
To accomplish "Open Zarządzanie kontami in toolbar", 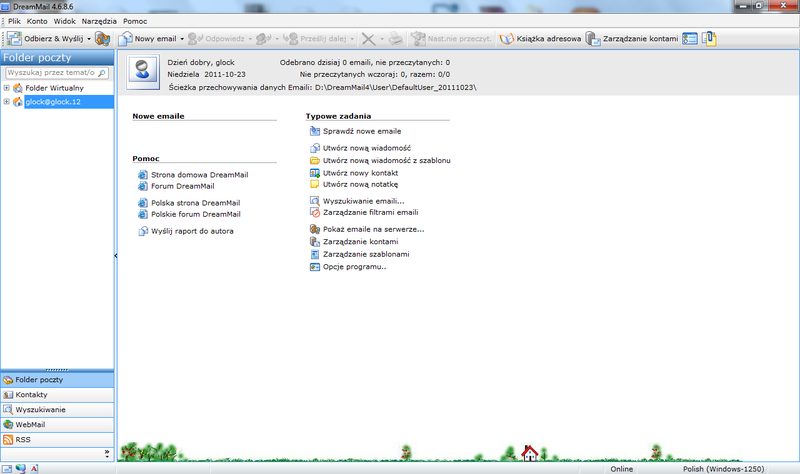I will click(632, 39).
